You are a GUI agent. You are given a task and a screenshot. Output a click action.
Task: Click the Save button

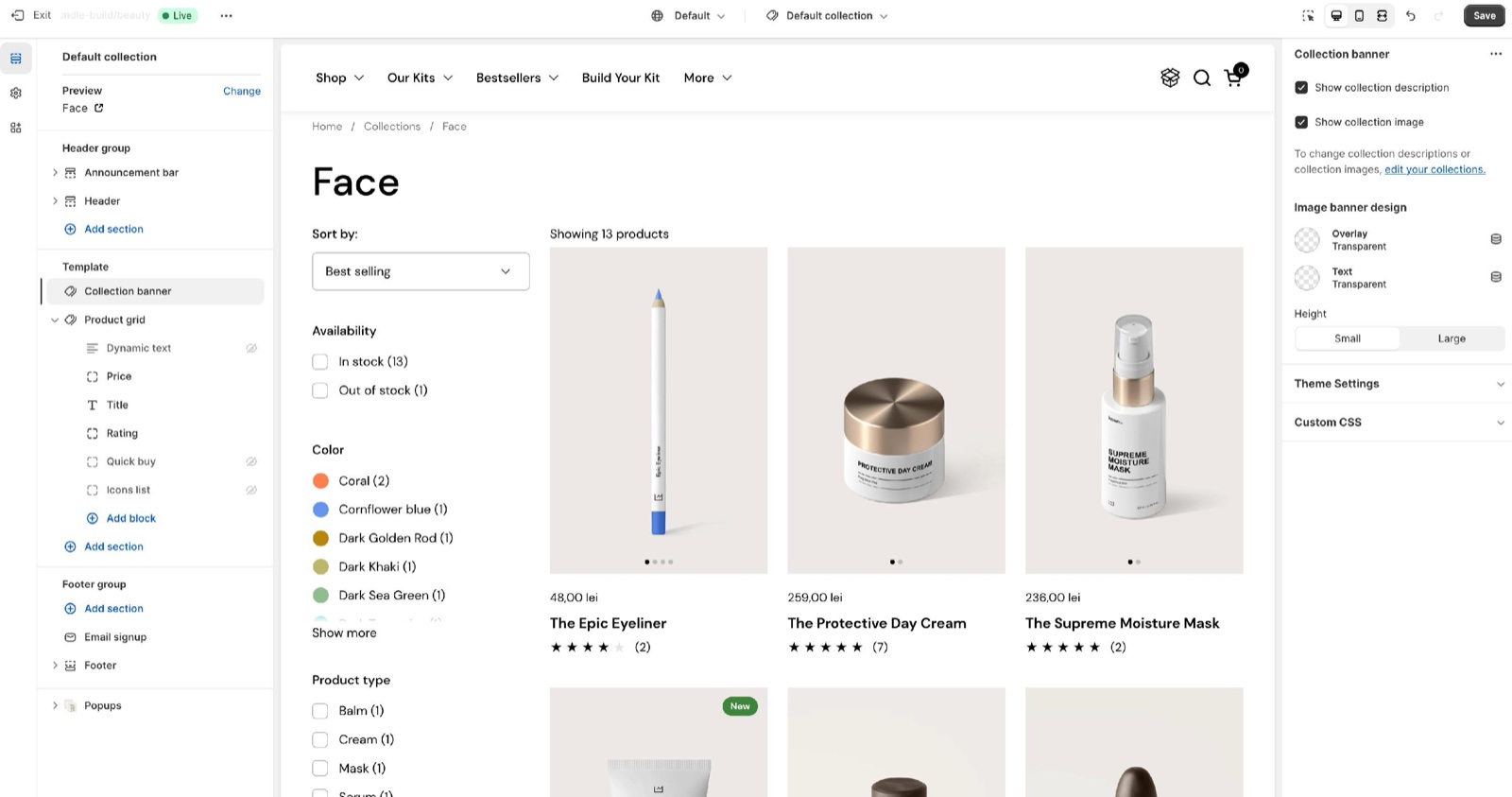click(1484, 15)
